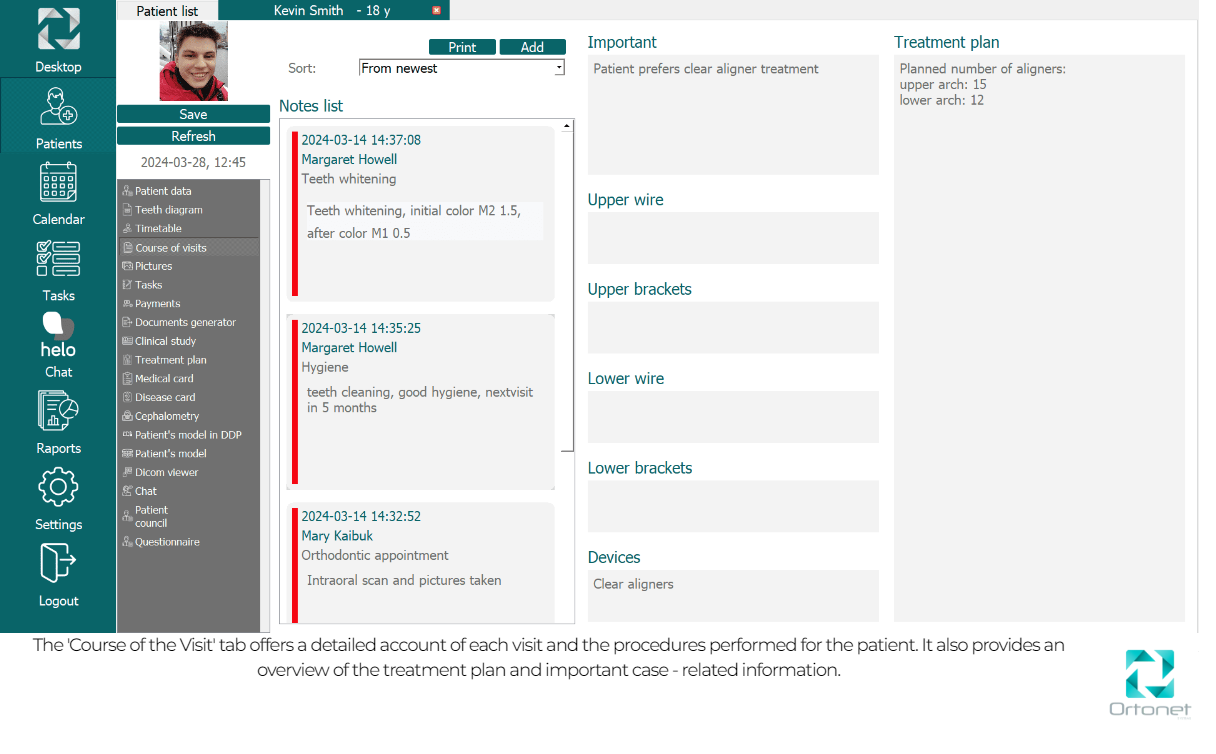This screenshot has height=754, width=1216.
Task: Click into the Upper wire text field
Action: tap(732, 238)
